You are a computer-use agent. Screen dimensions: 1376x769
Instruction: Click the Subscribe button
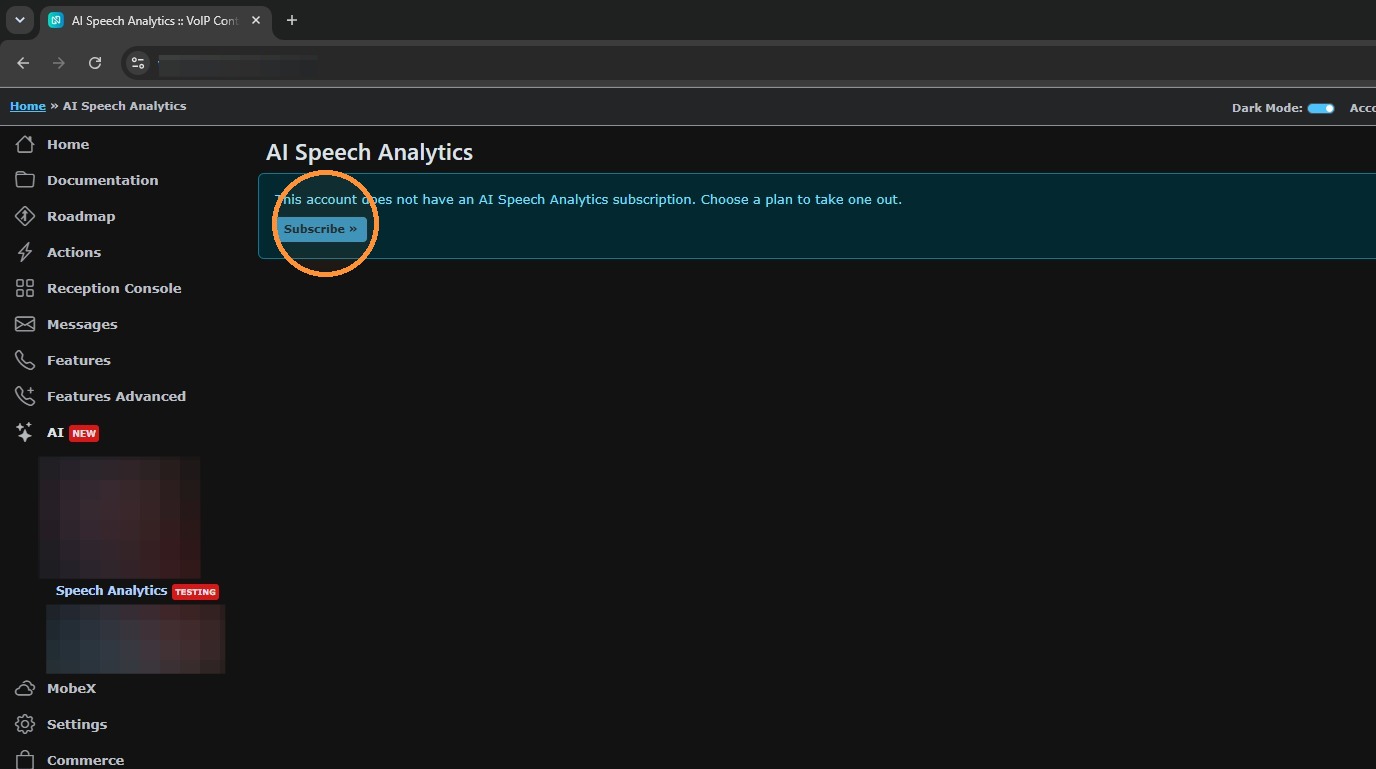(320, 229)
